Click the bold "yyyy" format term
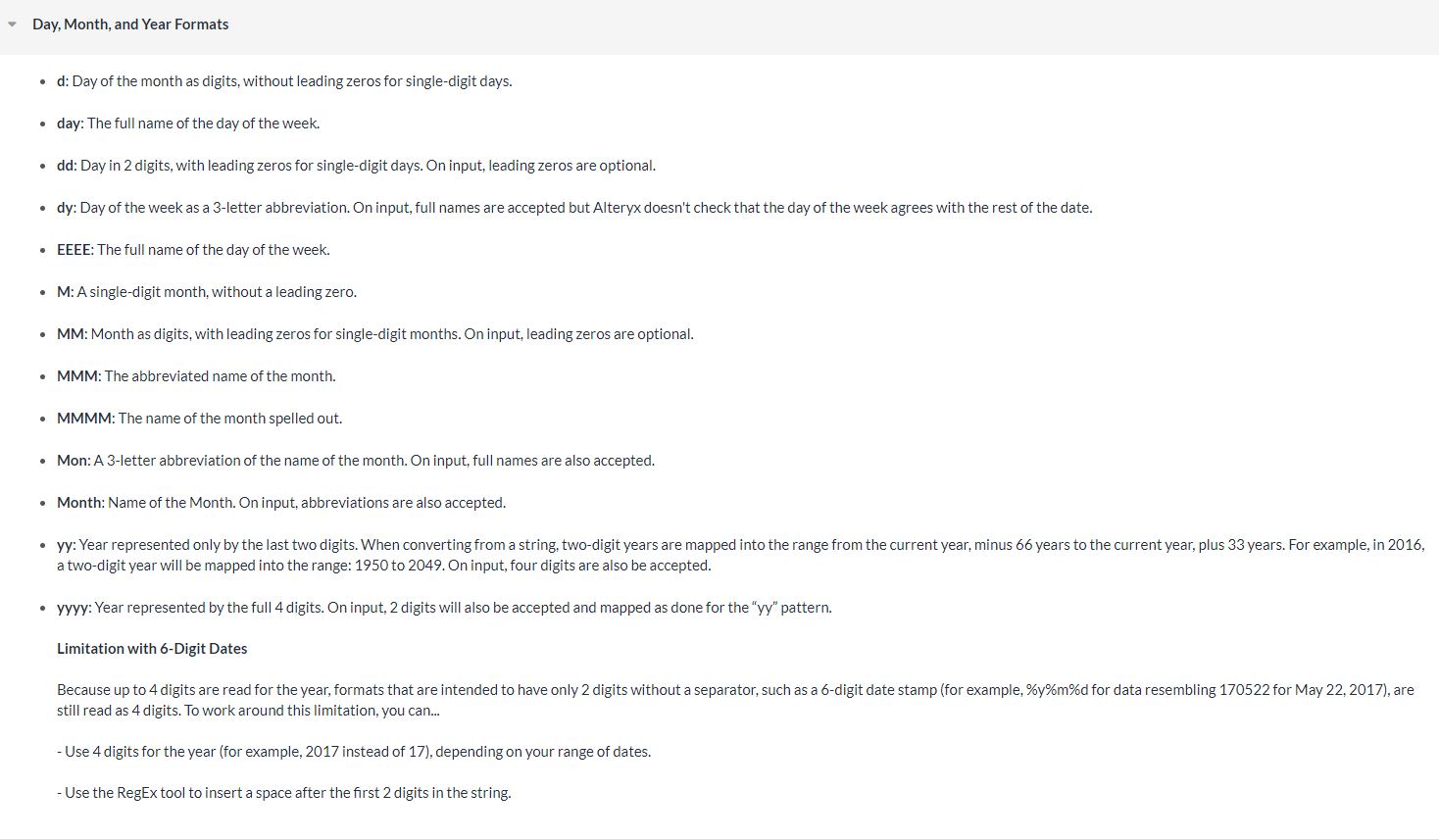The image size is (1439, 840). pyautogui.click(x=73, y=608)
